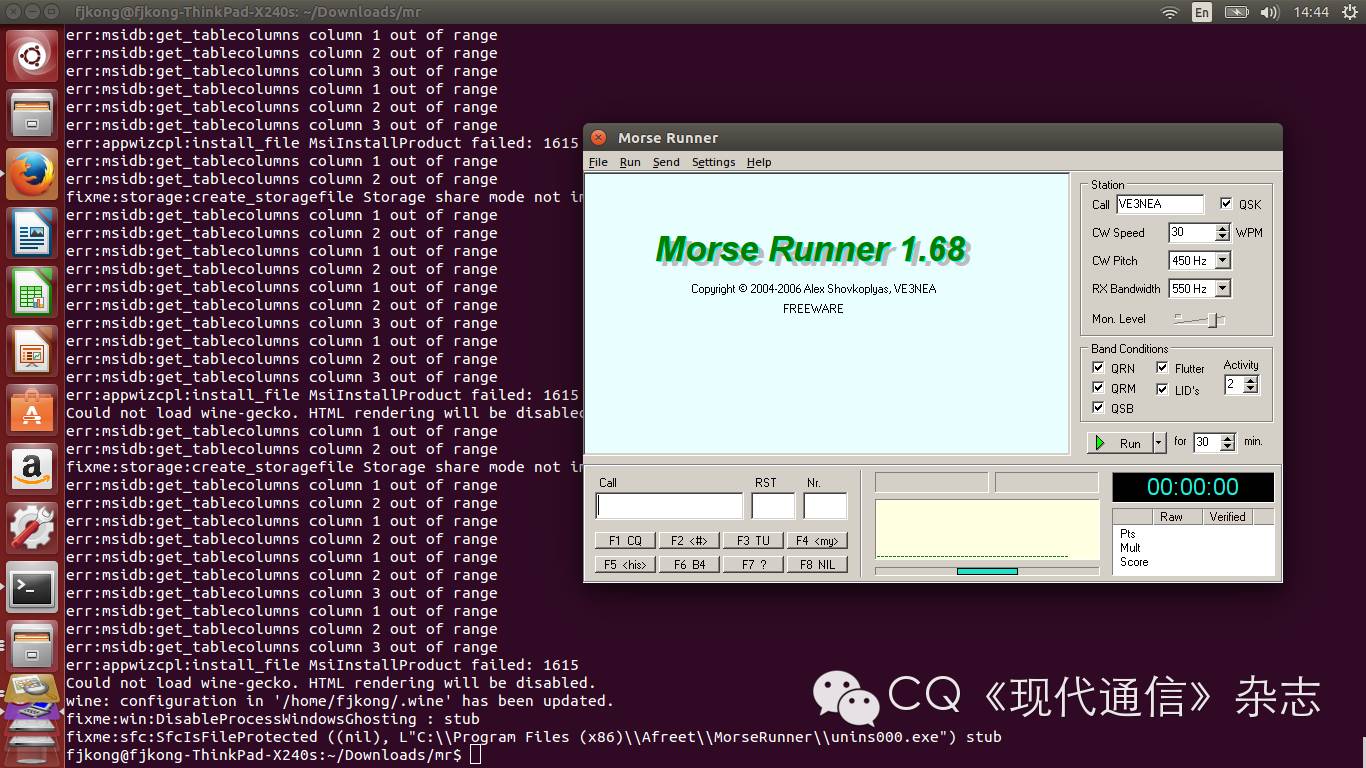The width and height of the screenshot is (1366, 768).
Task: Open System Settings wrench icon
Action: click(32, 528)
